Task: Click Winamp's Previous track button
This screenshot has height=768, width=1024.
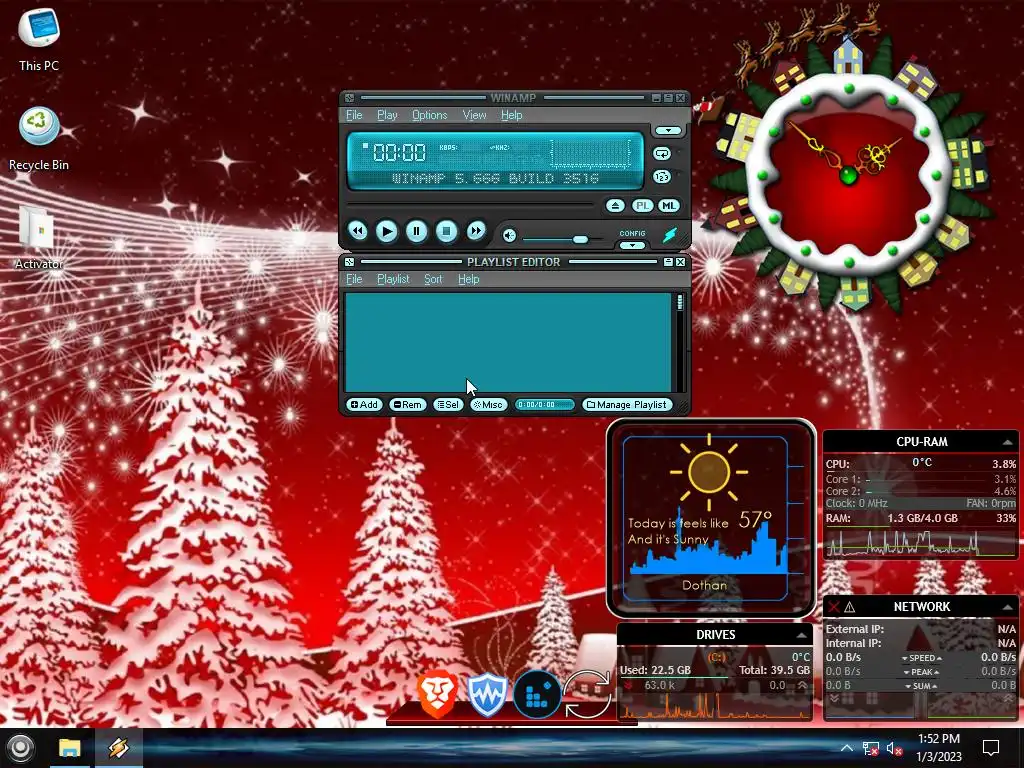Action: [357, 231]
